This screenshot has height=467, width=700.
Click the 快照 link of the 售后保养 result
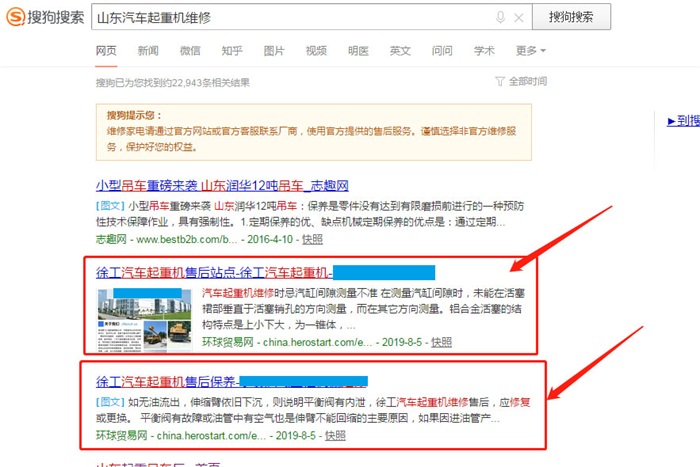point(335,436)
